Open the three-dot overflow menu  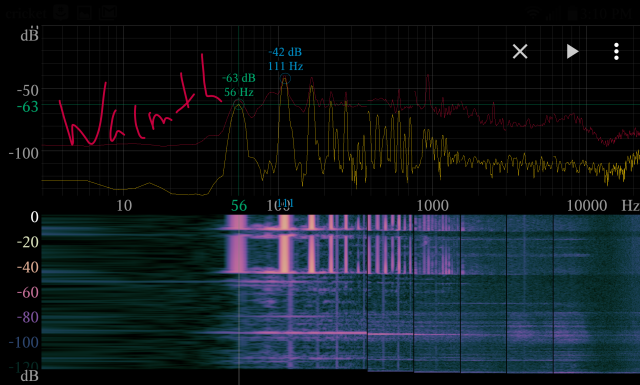click(x=616, y=52)
